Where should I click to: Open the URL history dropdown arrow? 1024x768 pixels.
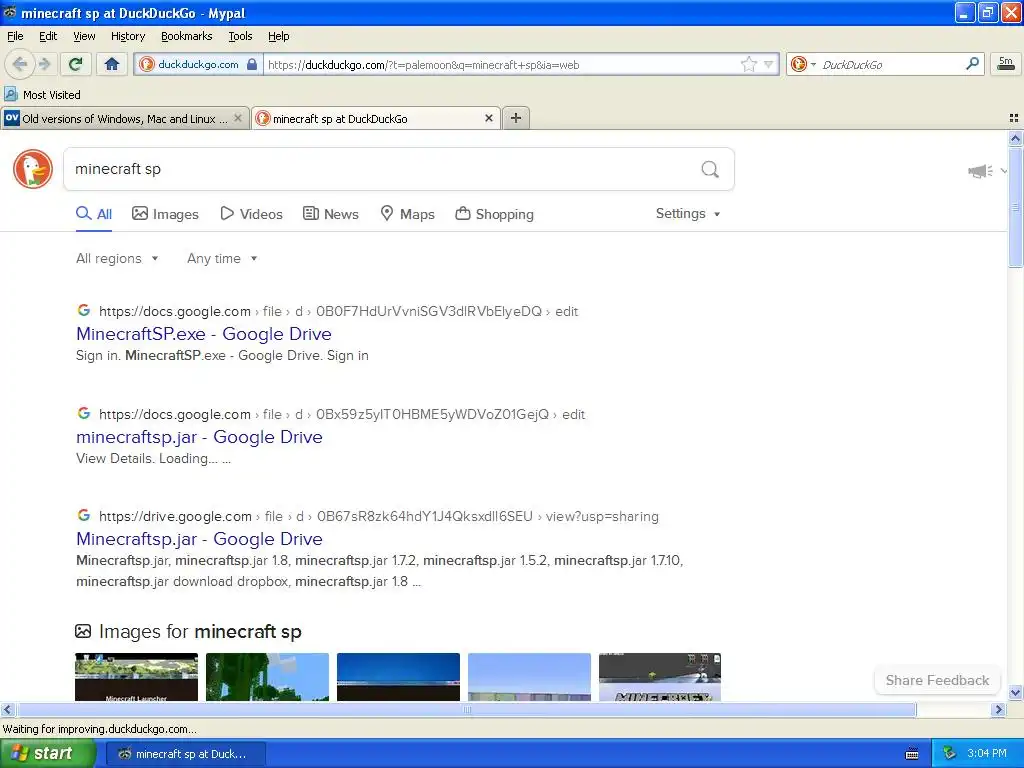tap(769, 64)
